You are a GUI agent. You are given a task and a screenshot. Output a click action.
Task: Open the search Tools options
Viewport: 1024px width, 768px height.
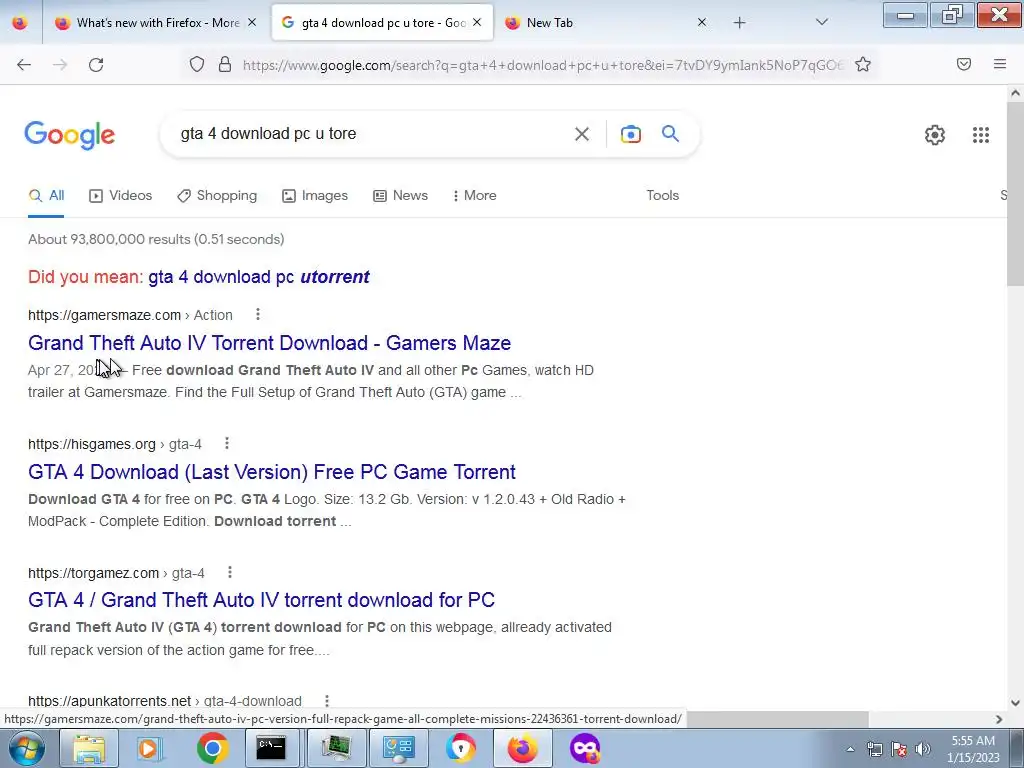pyautogui.click(x=662, y=195)
